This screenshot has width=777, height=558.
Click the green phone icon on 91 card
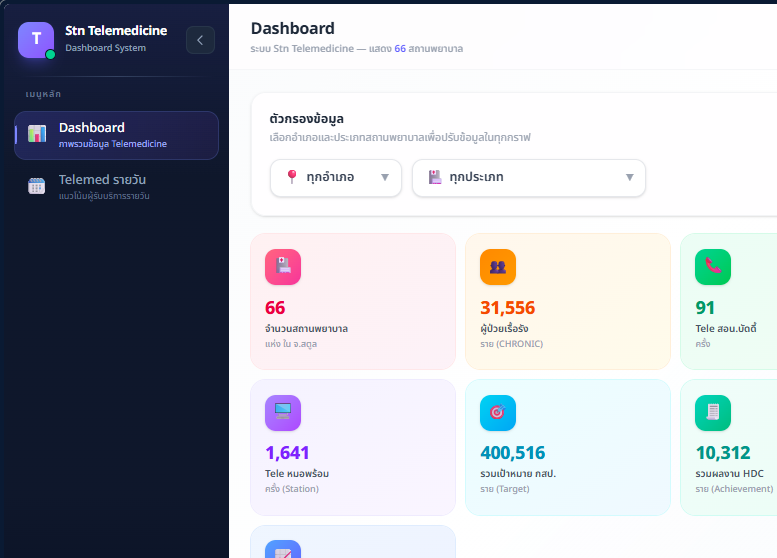(713, 267)
